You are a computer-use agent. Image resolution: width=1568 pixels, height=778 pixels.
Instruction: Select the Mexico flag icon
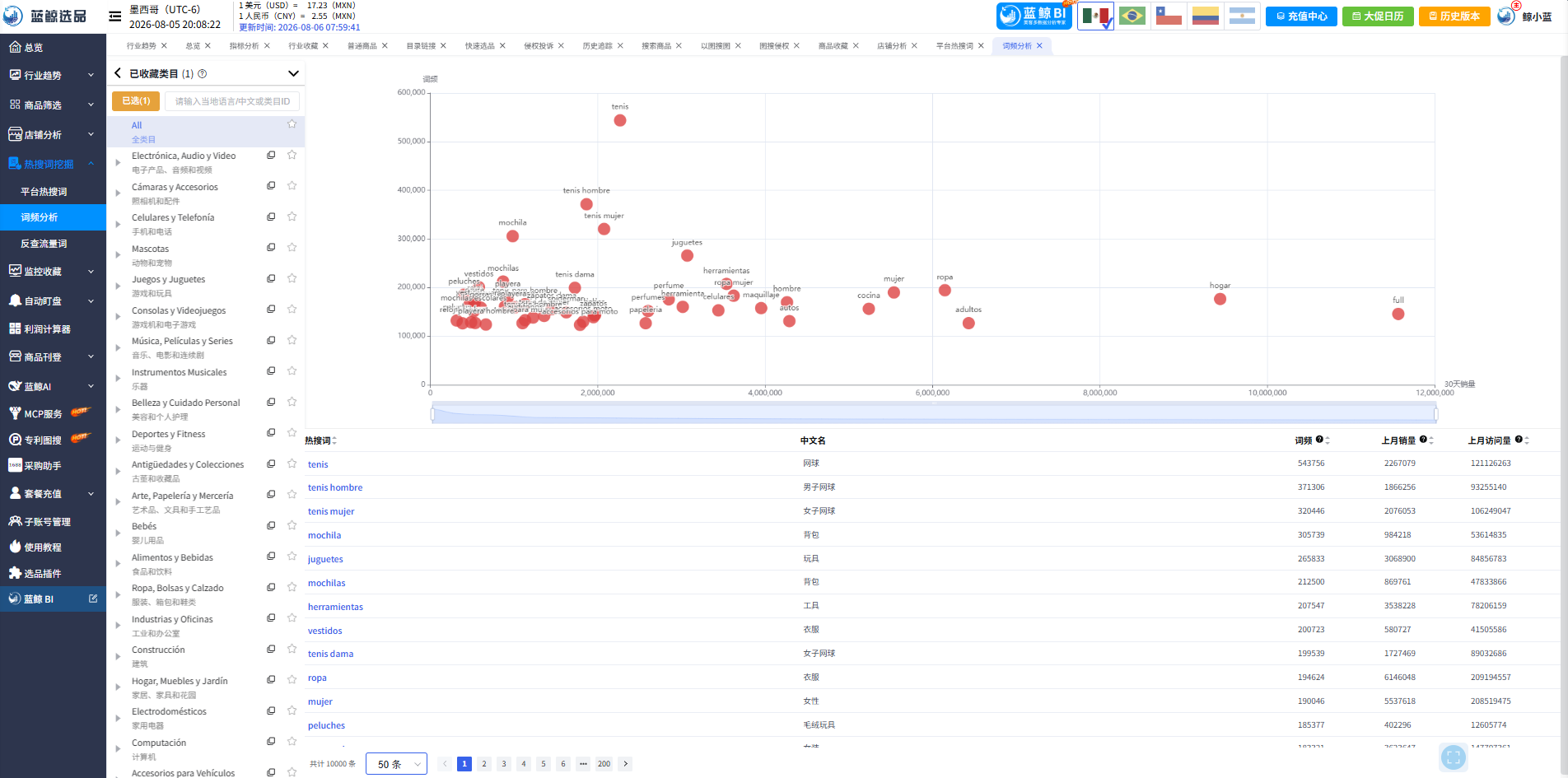(1095, 16)
